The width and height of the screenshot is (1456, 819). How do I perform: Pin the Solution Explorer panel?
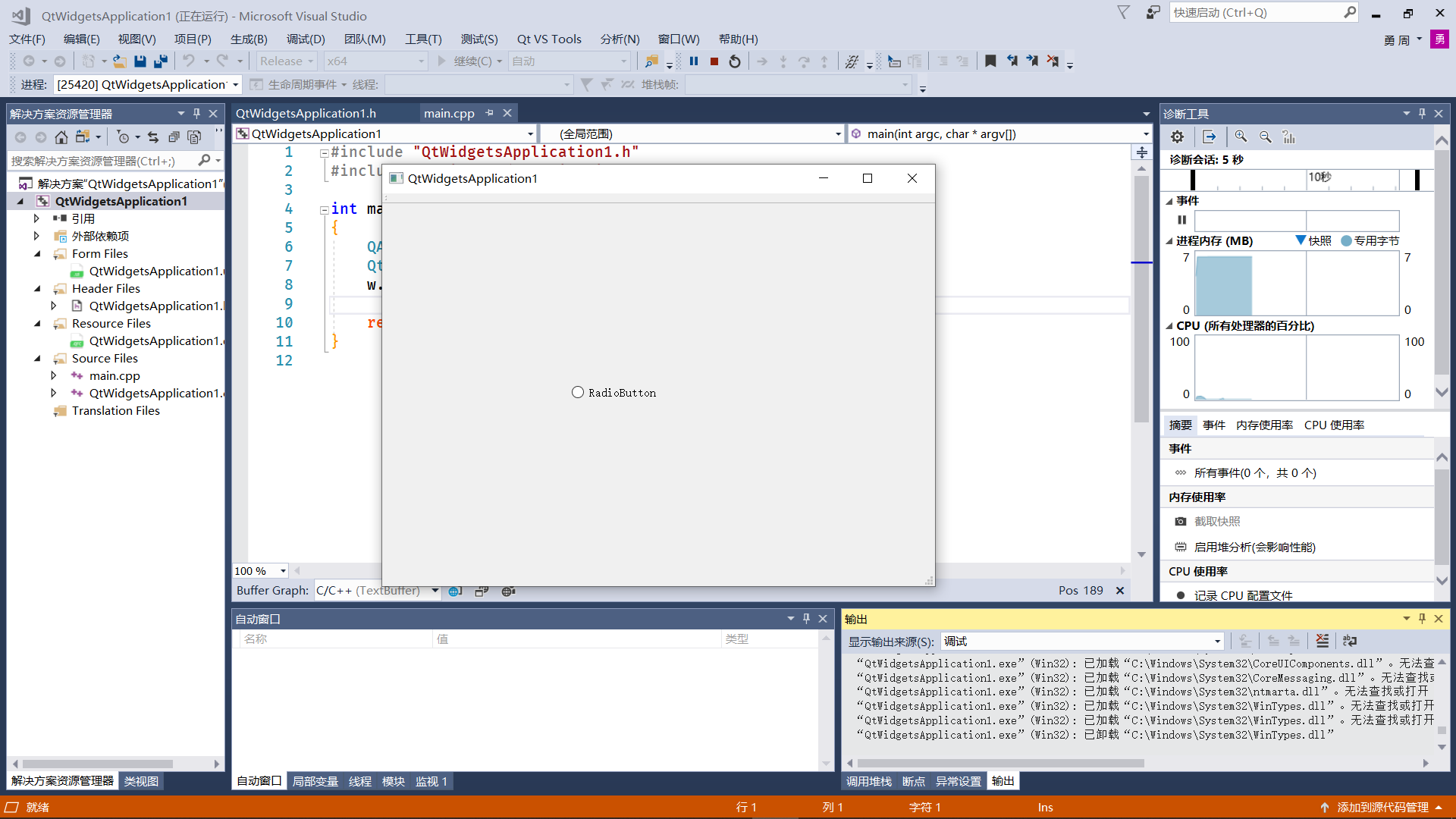(196, 114)
